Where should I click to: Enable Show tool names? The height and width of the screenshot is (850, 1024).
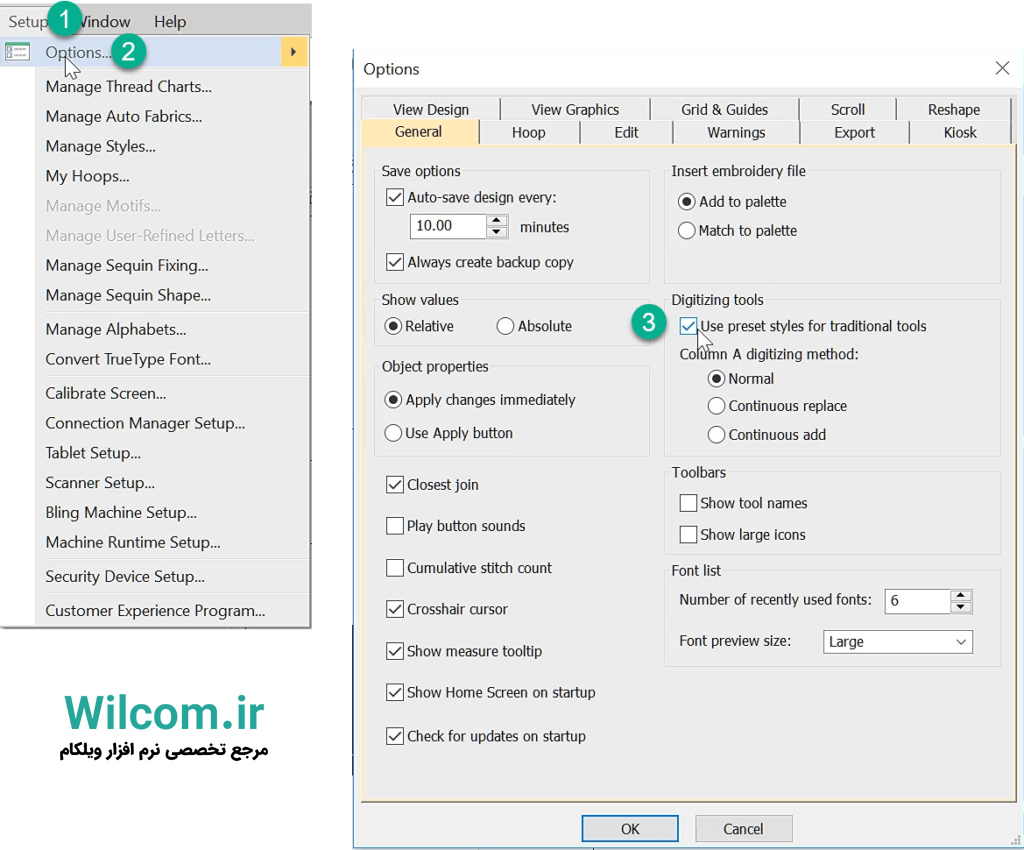[688, 503]
